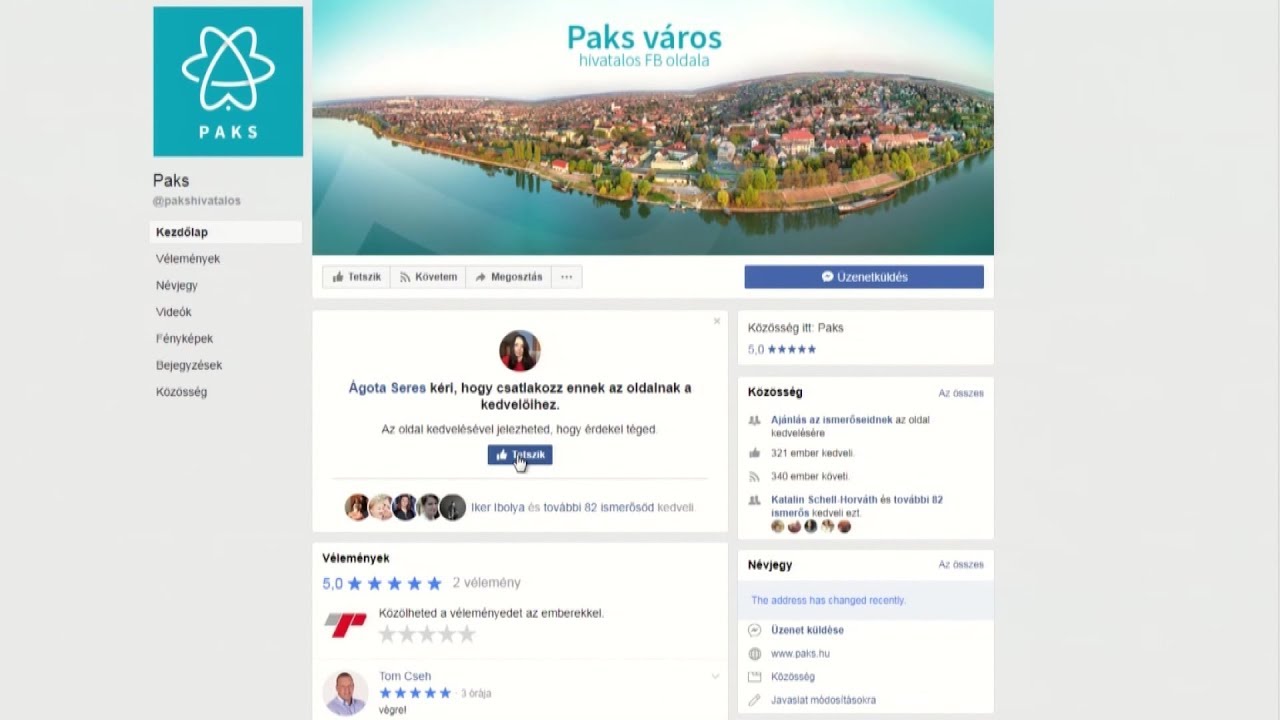Send a message via Üzenetküldés button
Image resolution: width=1280 pixels, height=720 pixels.
864,277
